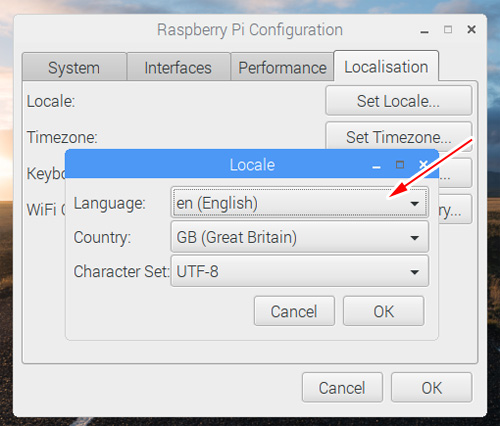Screen dimensions: 500x426
Task: Click the Set Timezone... button
Action: pos(399,137)
